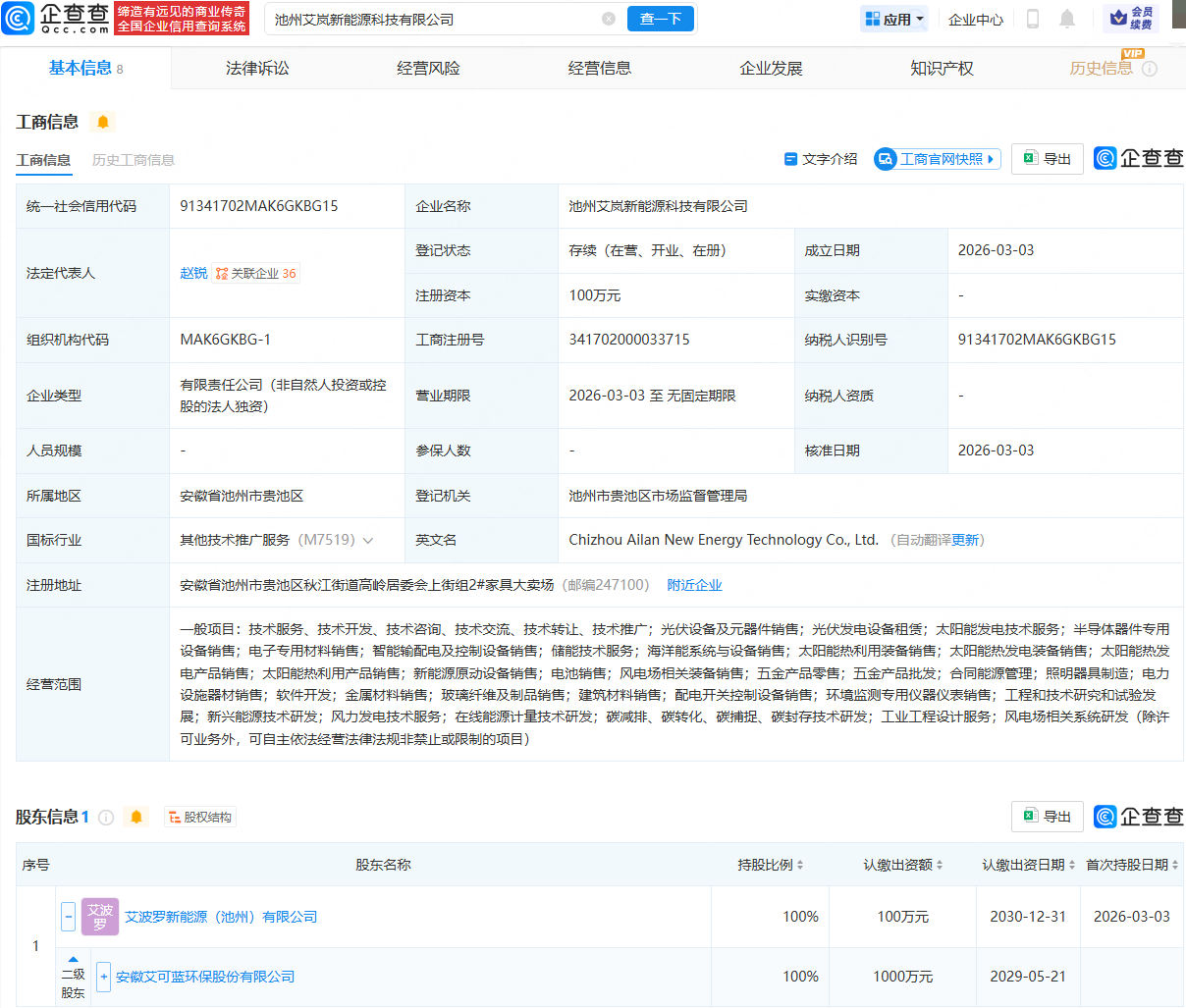1186x1008 pixels.
Task: Click the info icon beside 历史信息 tab
Action: point(1150,69)
